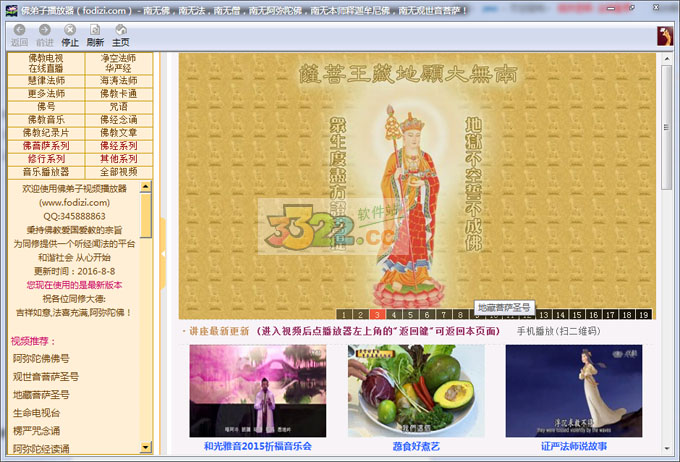
Task: Click the 返回 back arrow icon
Action: click(19, 30)
